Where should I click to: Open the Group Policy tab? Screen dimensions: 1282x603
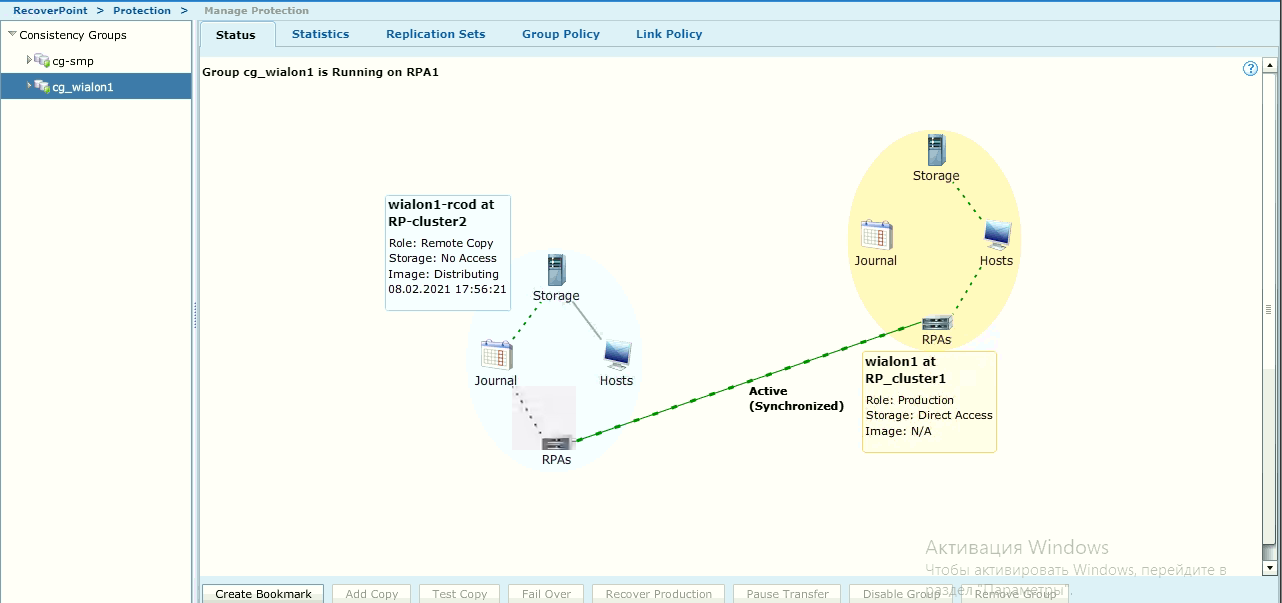[x=560, y=34]
